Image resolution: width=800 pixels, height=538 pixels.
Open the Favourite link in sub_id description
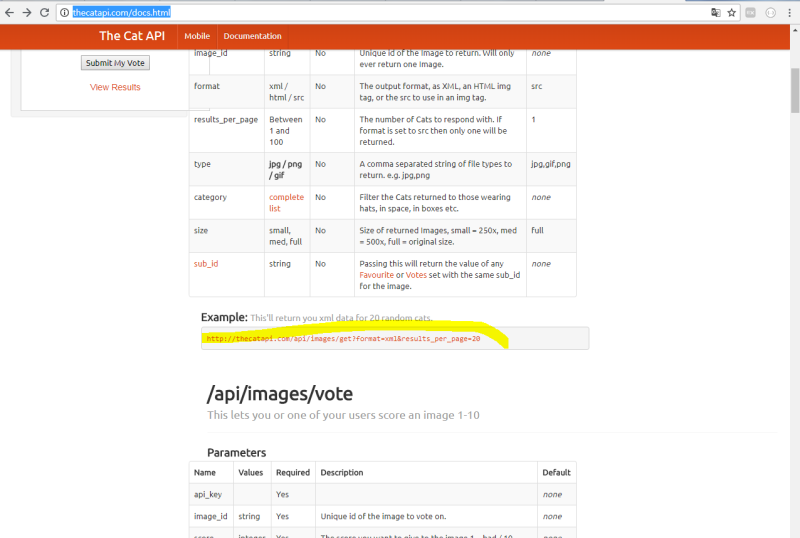click(x=377, y=275)
